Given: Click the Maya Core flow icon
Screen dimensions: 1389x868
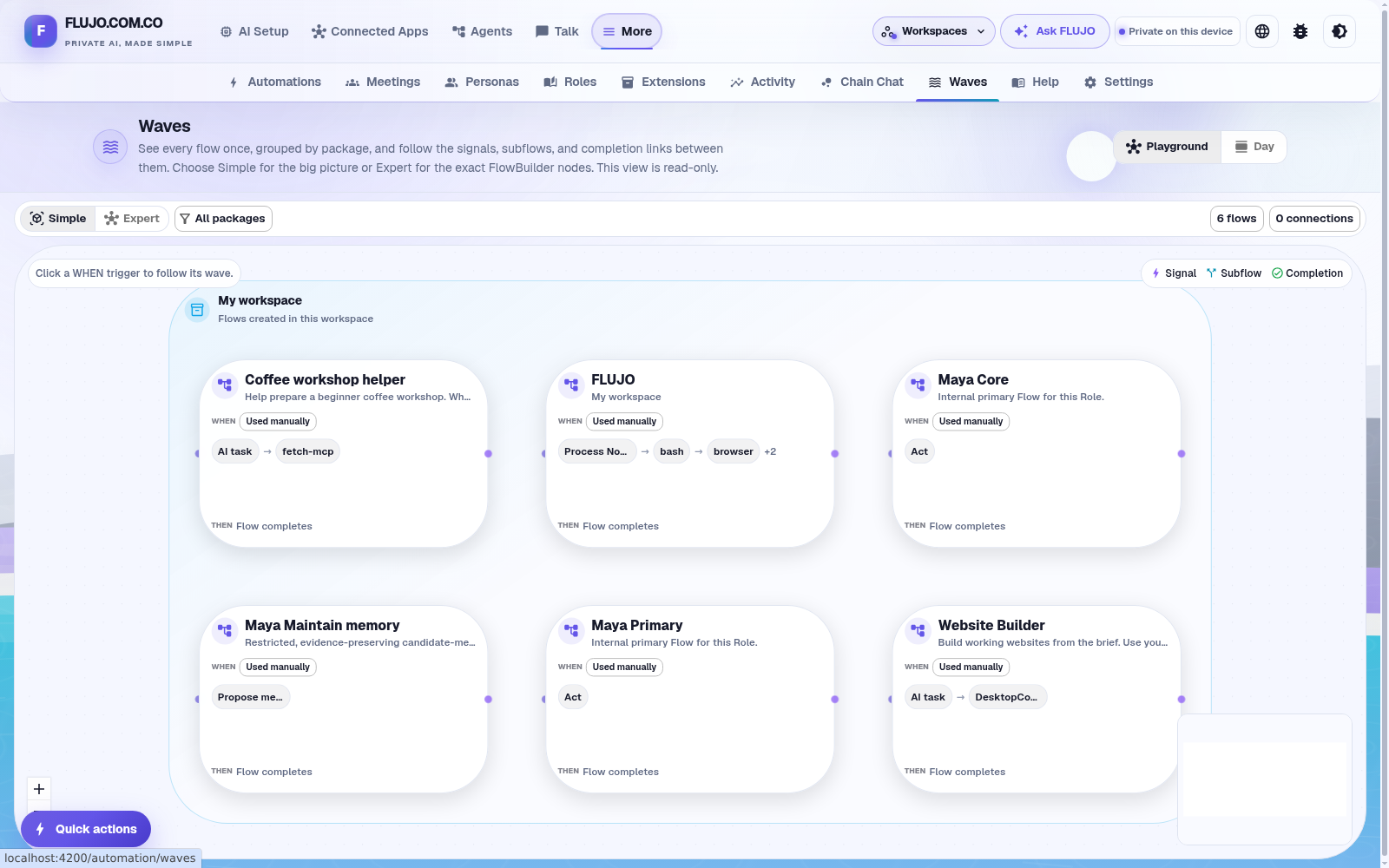Looking at the screenshot, I should point(918,385).
